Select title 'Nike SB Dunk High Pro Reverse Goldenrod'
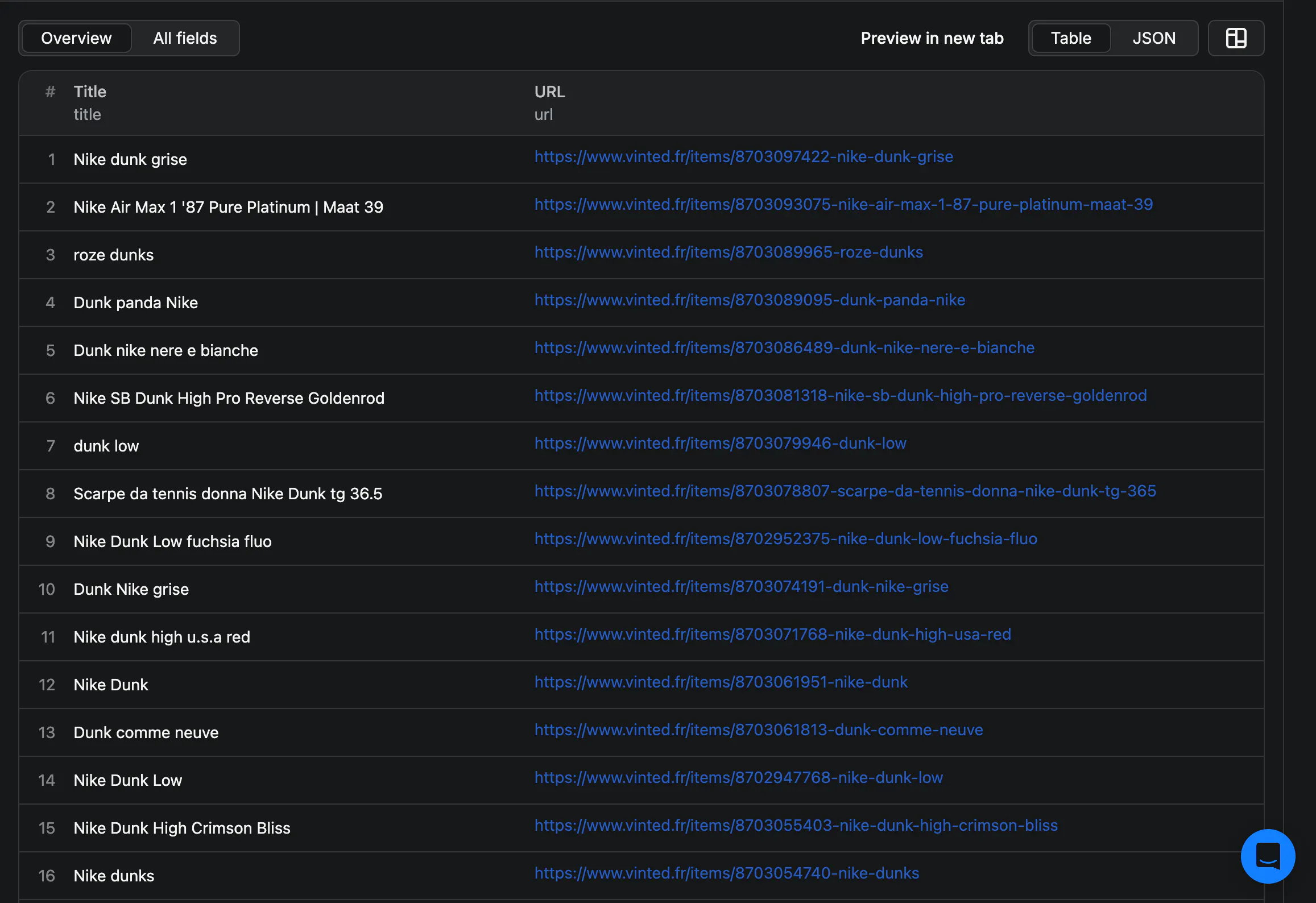 tap(229, 398)
